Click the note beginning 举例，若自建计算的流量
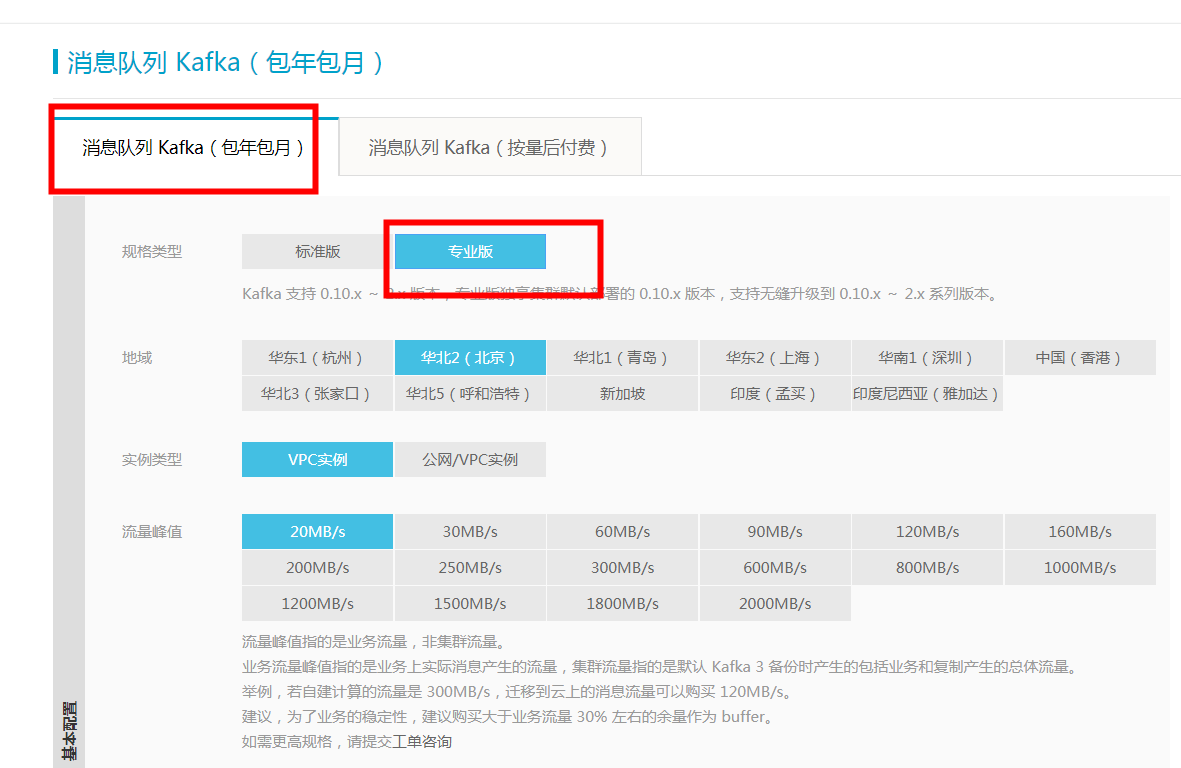 click(x=518, y=691)
